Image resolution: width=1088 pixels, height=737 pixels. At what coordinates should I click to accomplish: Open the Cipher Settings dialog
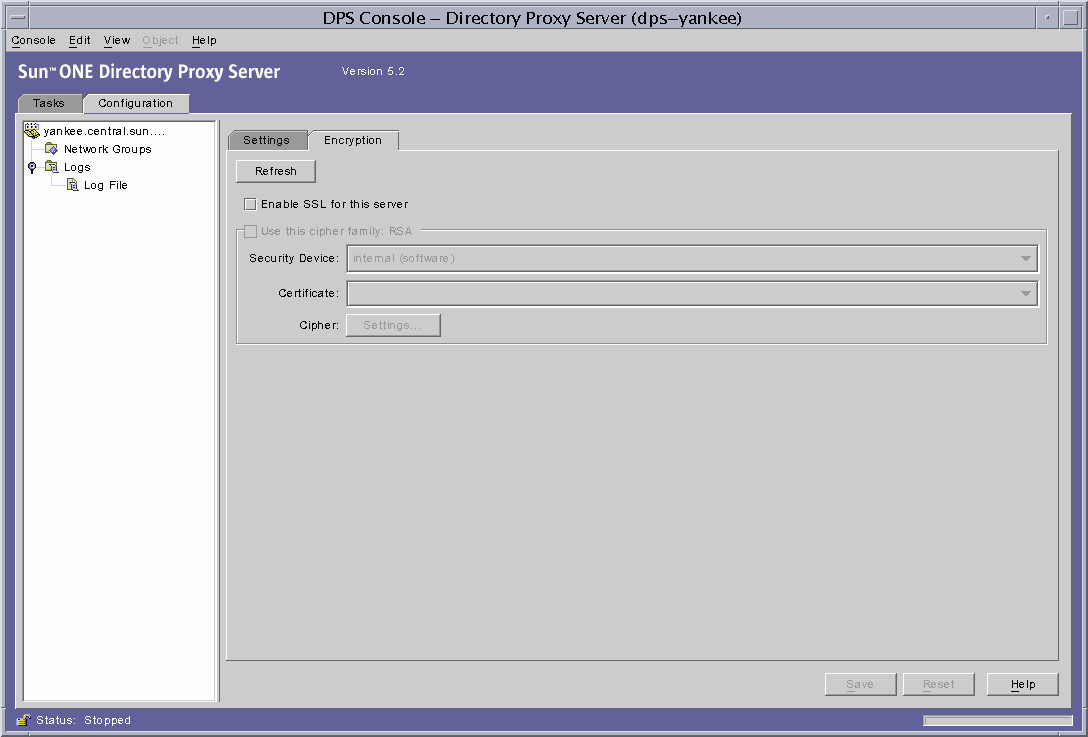(392, 324)
